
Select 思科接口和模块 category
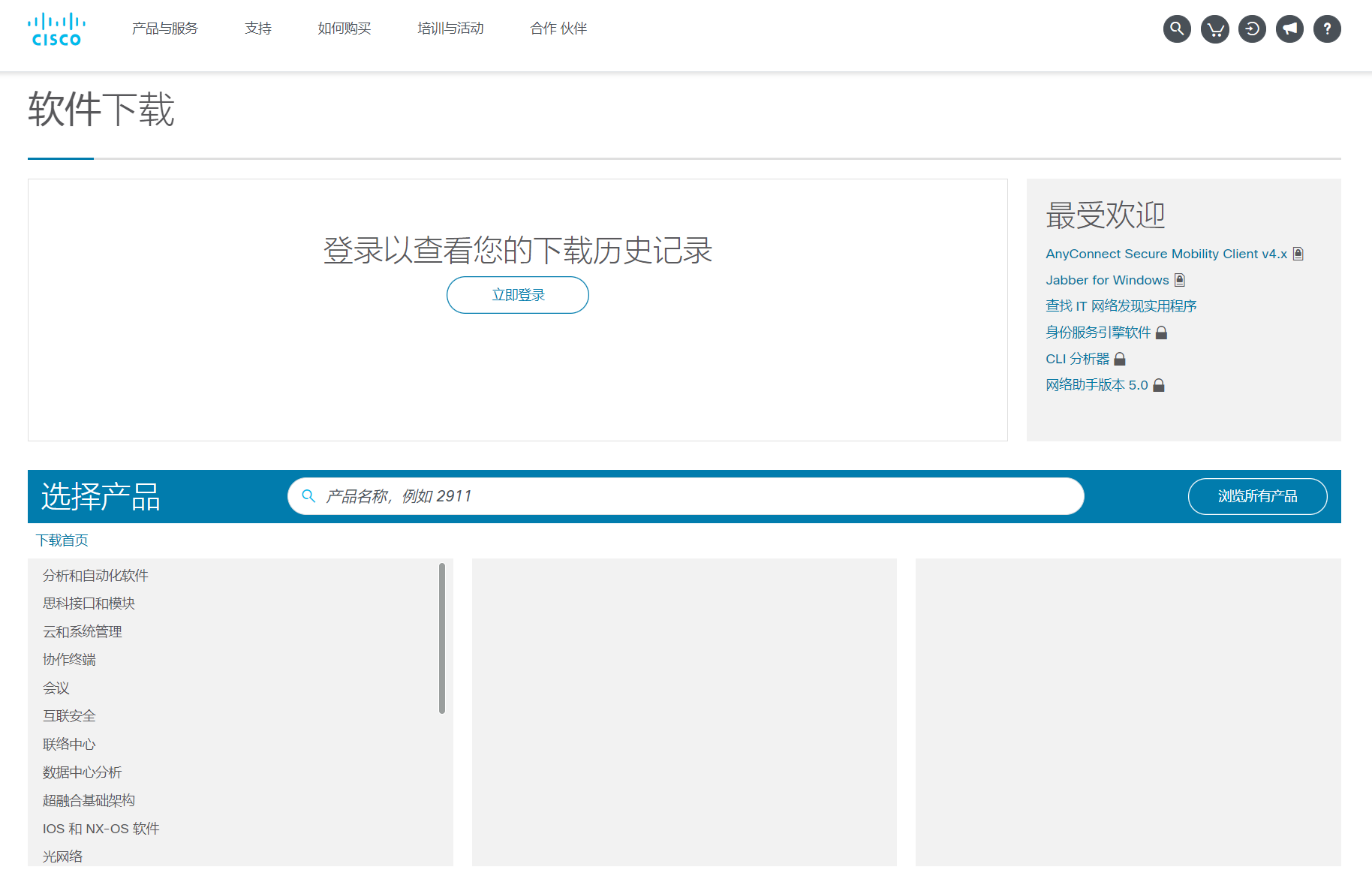[x=89, y=604]
